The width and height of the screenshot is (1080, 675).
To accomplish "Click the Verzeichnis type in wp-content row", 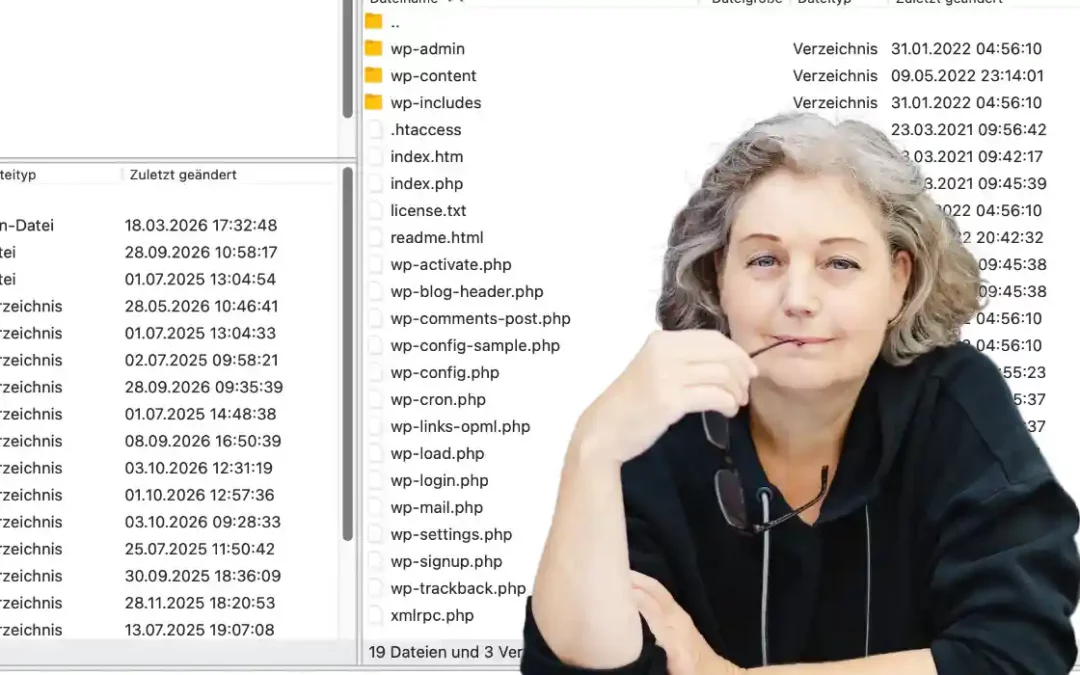I will point(835,76).
